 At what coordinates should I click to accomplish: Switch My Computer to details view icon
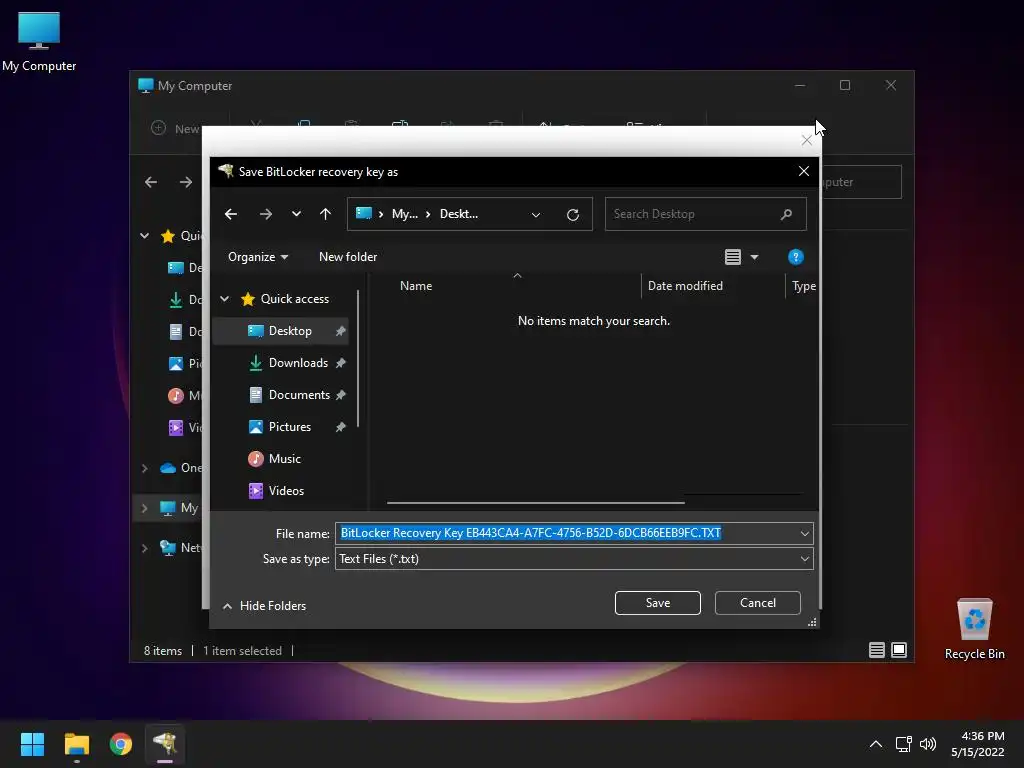pos(876,650)
